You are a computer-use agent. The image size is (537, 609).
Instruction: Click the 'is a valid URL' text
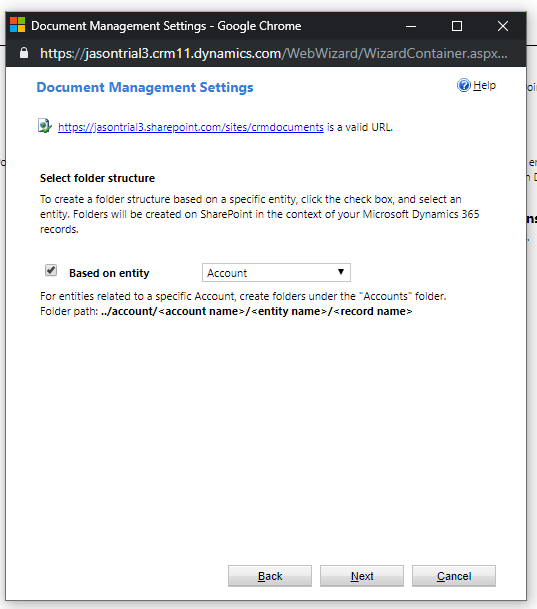click(x=360, y=127)
